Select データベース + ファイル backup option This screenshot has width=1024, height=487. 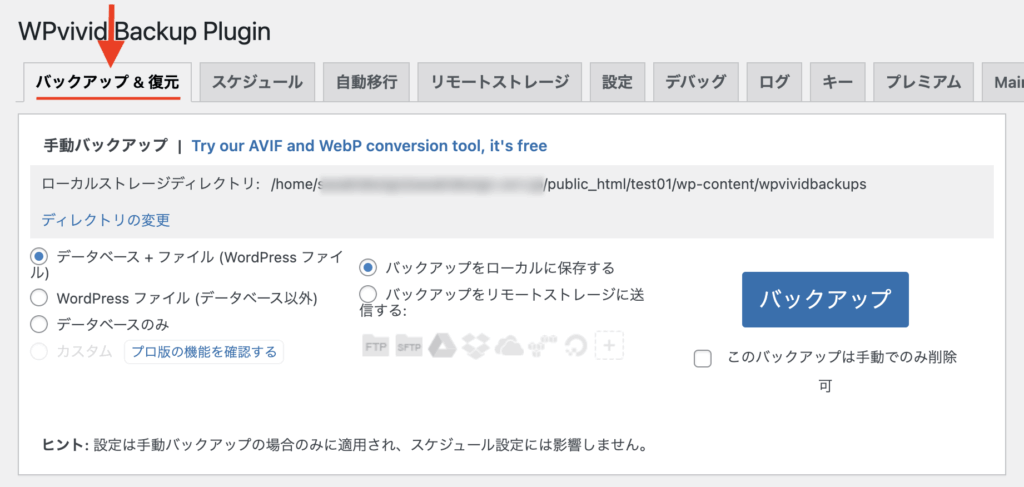coord(39,257)
